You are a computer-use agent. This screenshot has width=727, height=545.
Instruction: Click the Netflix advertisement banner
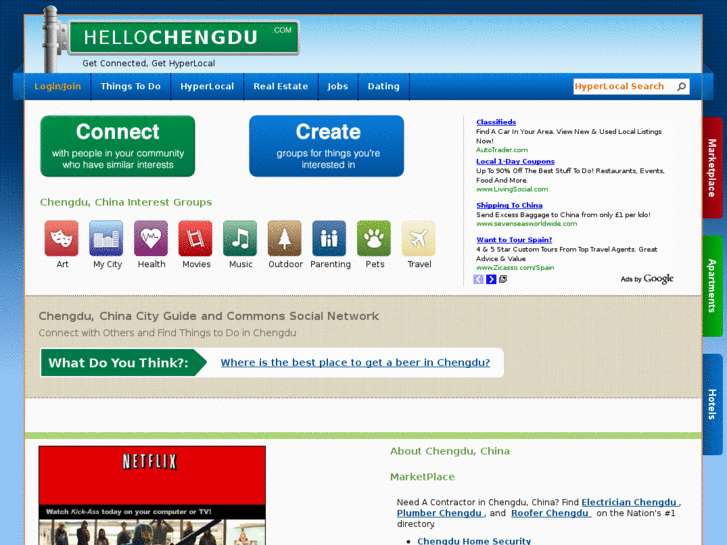pyautogui.click(x=152, y=495)
